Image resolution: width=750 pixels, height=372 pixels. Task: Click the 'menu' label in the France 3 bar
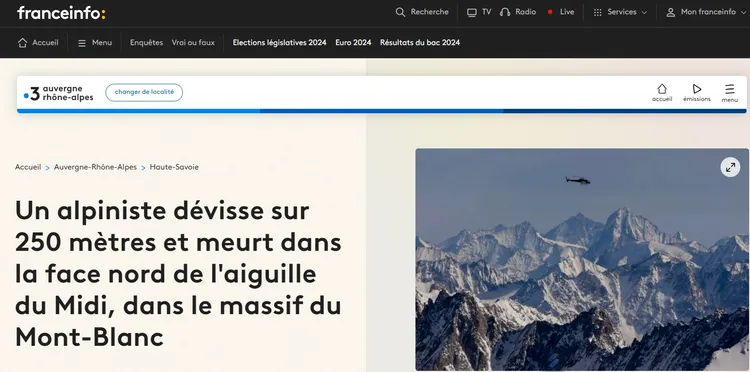click(x=729, y=100)
